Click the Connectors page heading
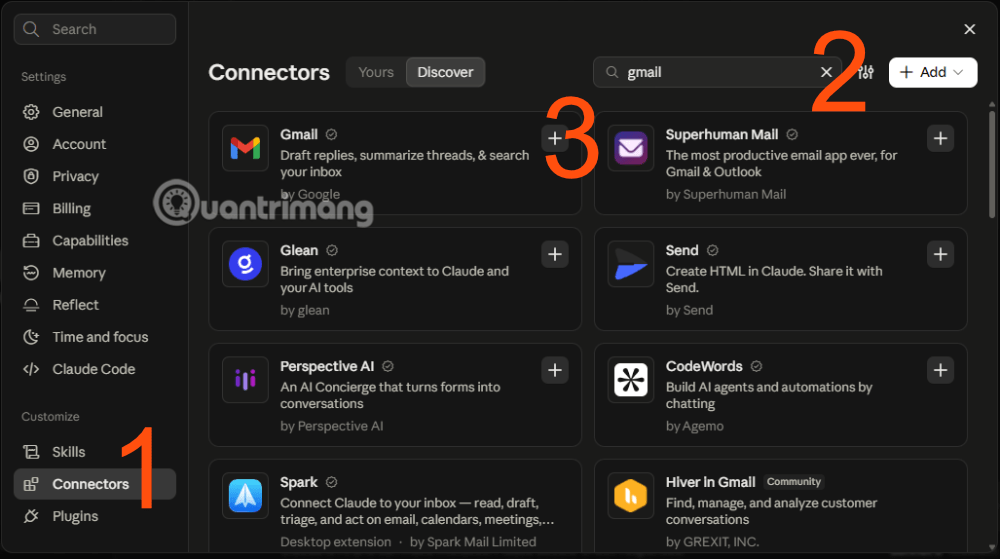Image resolution: width=1000 pixels, height=559 pixels. click(x=269, y=72)
